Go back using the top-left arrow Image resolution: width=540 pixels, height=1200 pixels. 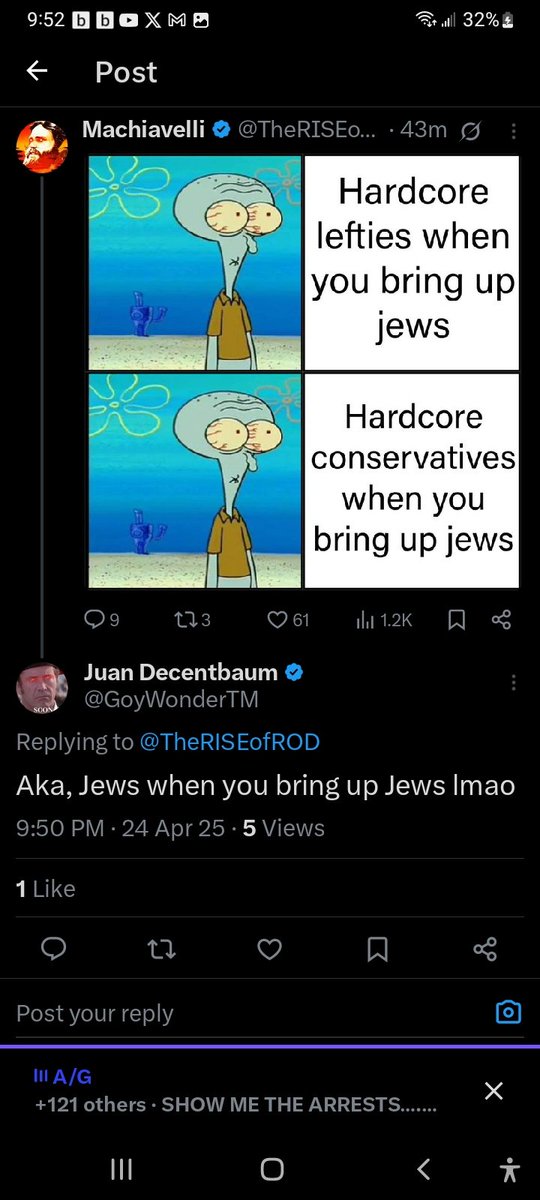(37, 72)
